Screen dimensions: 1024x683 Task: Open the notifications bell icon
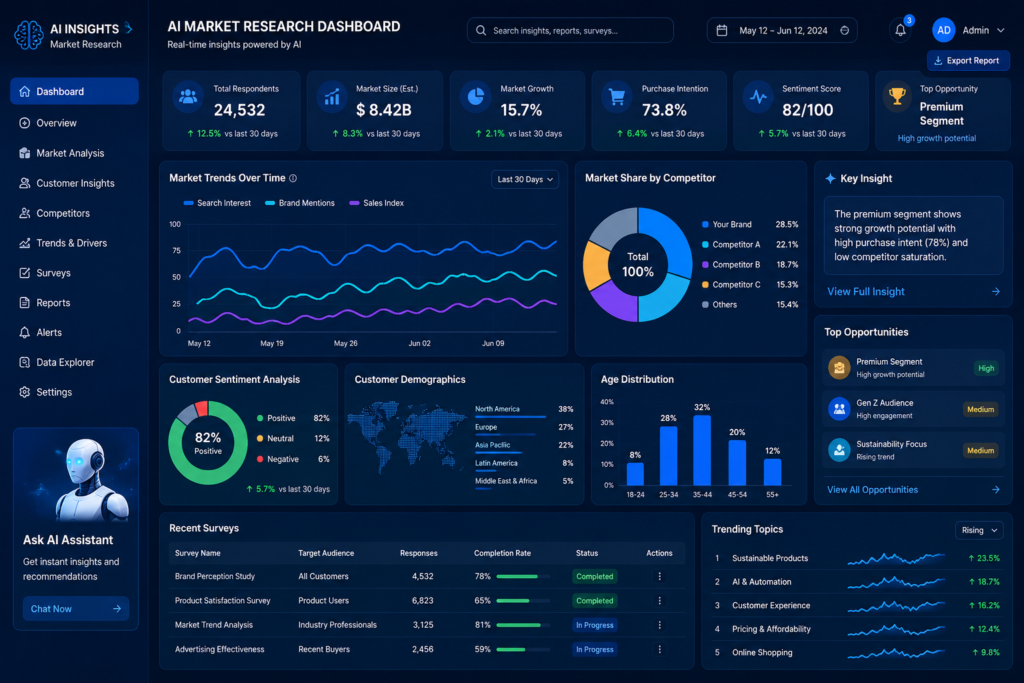tap(901, 30)
